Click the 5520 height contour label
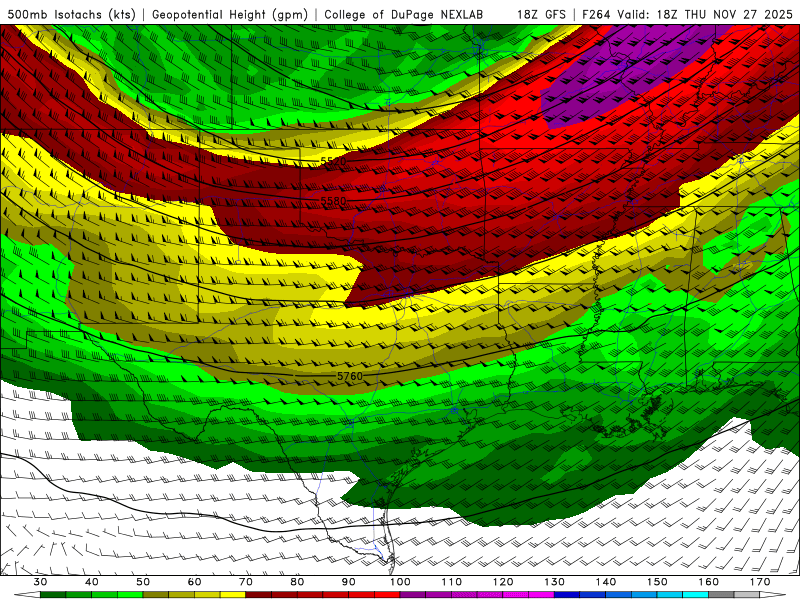Viewport: 800px width, 600px height. point(334,161)
